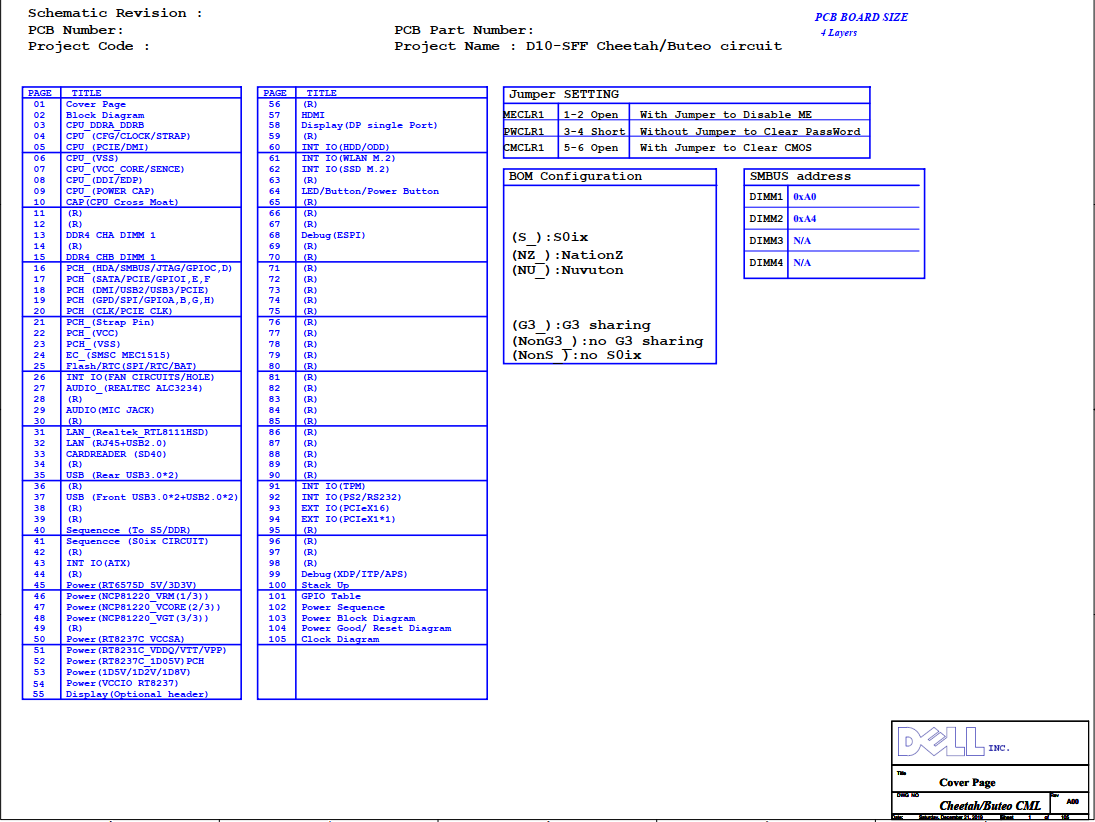Open the Power Sequence page entry
The image size is (1095, 822).
pos(342,607)
